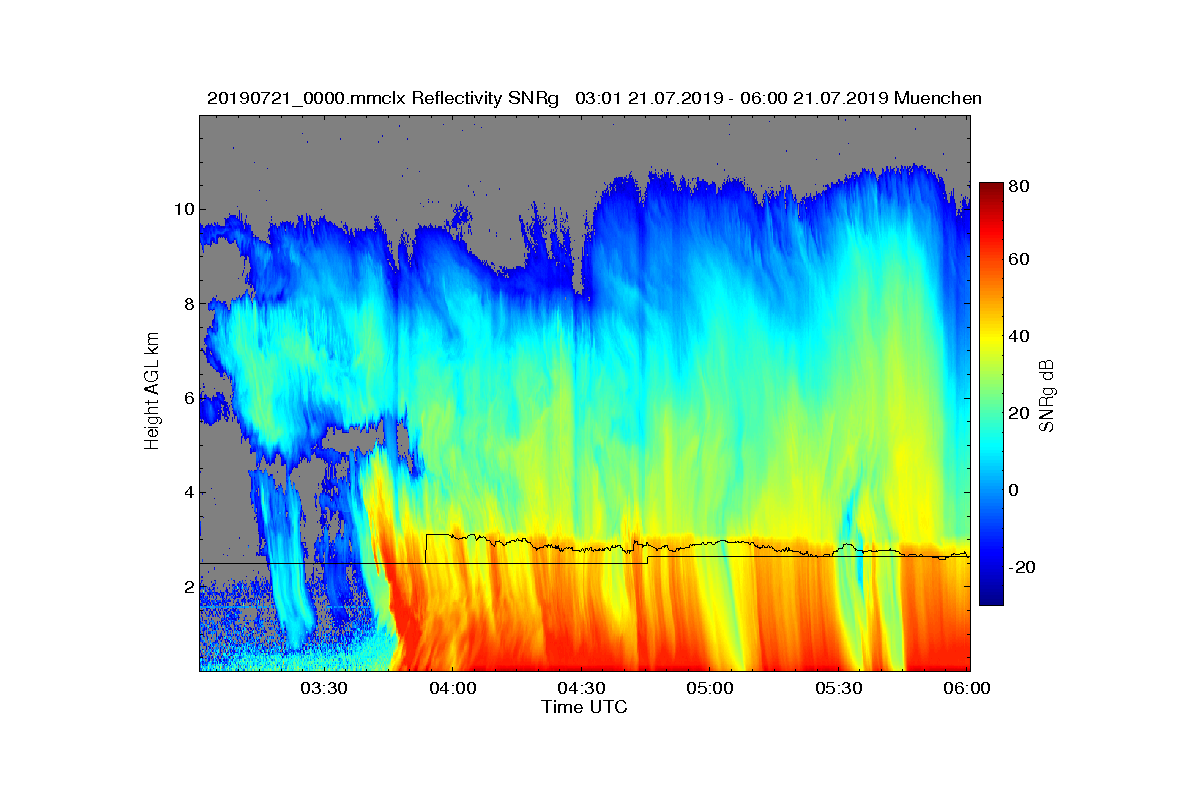Click the 'Height AGL km' y-axis label
The height and width of the screenshot is (800, 1200).
(x=152, y=391)
